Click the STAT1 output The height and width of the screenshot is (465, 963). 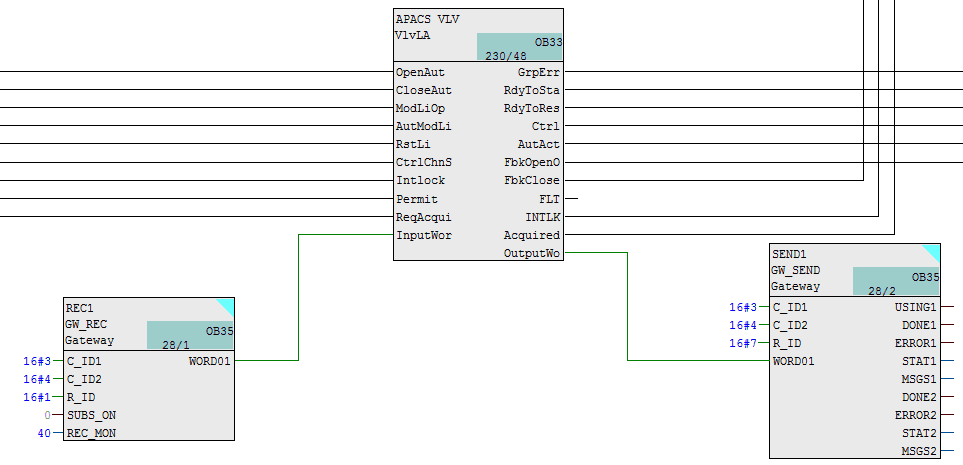(919, 361)
